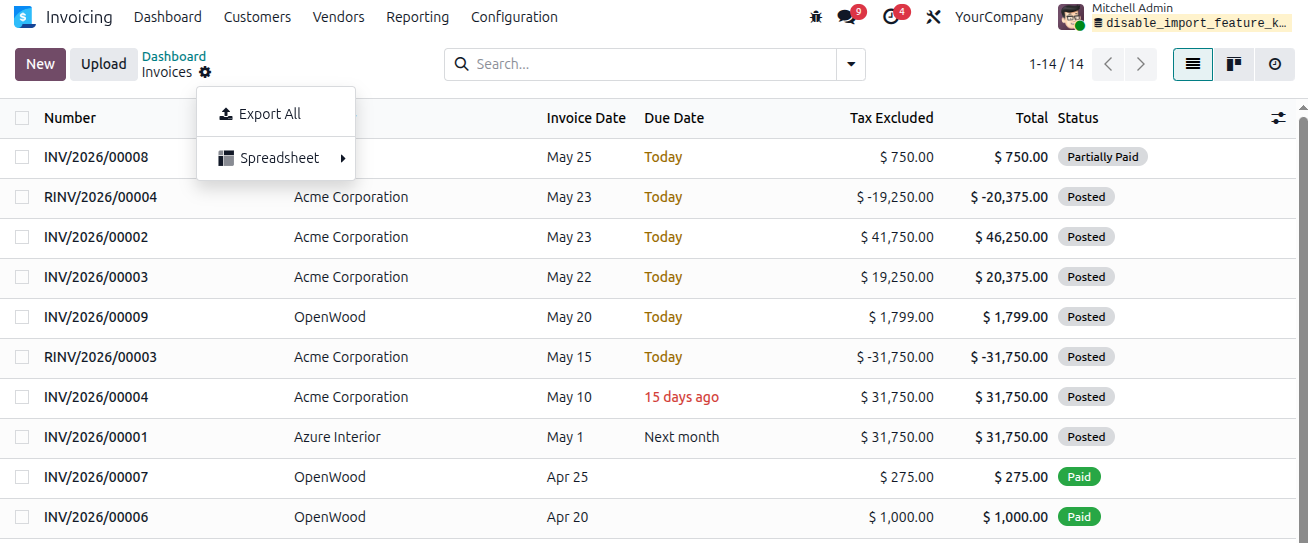Check the box beside INV/2026/00007
The image size is (1308, 543).
(22, 477)
